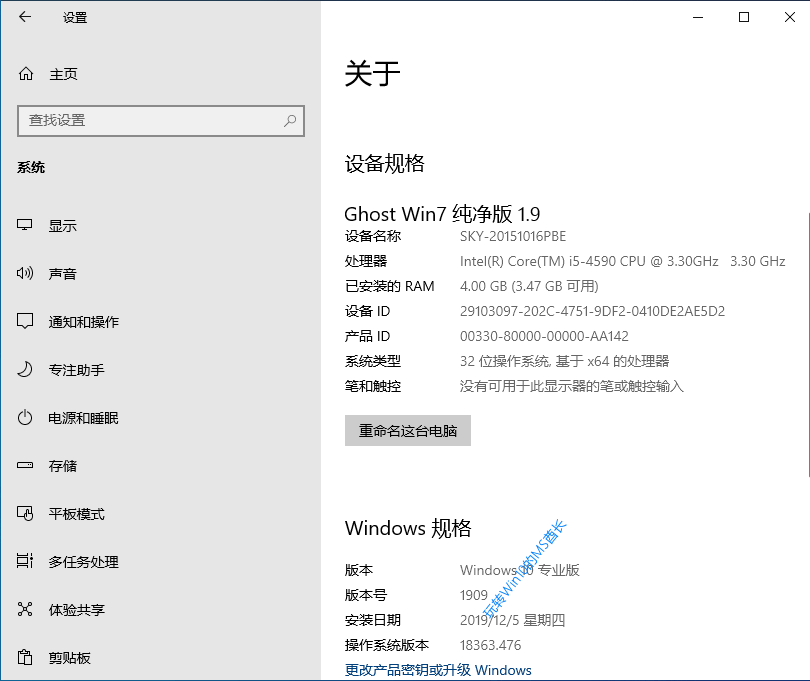Click version number 1909
This screenshot has height=681, width=810.
pos(474,595)
